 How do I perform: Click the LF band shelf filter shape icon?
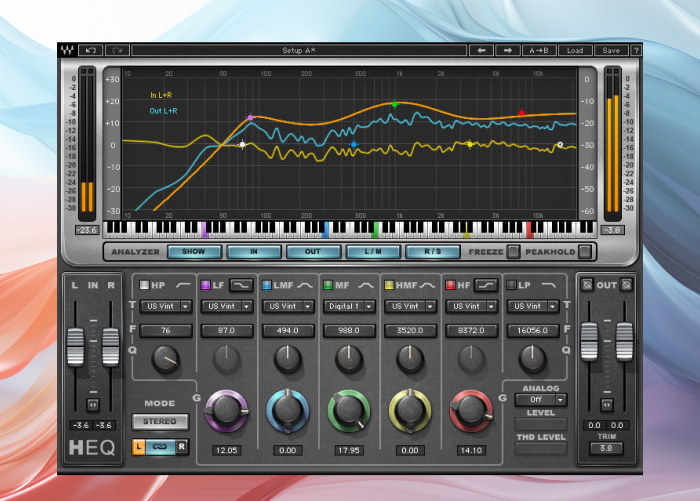242,285
